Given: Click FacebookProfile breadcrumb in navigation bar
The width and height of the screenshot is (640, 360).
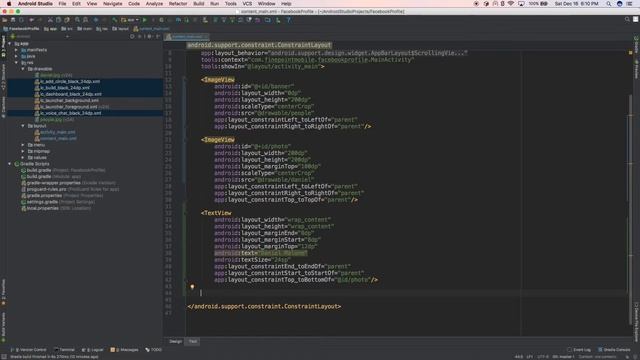Looking at the screenshot, I should pyautogui.click(x=21, y=29).
